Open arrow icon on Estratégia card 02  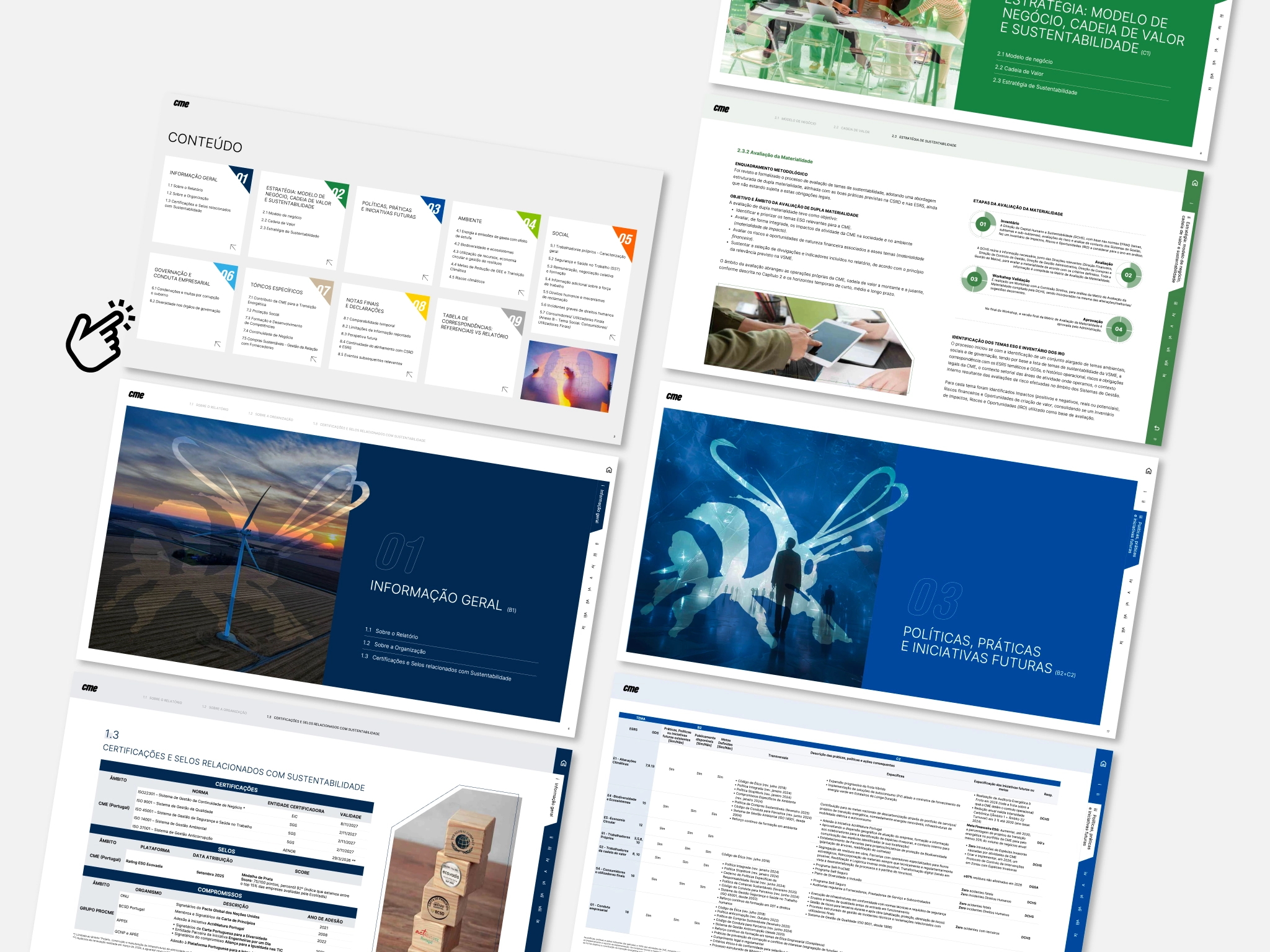(x=329, y=262)
